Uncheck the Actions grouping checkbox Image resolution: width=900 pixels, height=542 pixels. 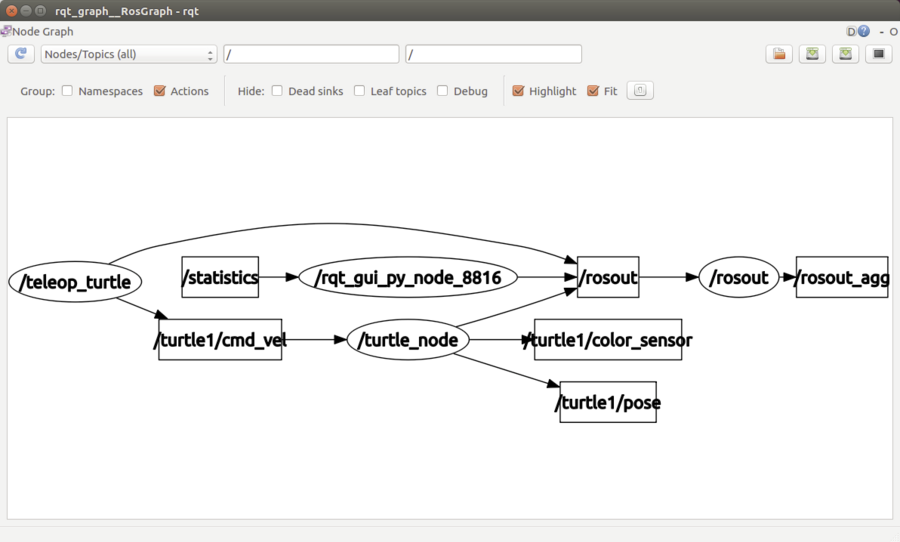[160, 91]
